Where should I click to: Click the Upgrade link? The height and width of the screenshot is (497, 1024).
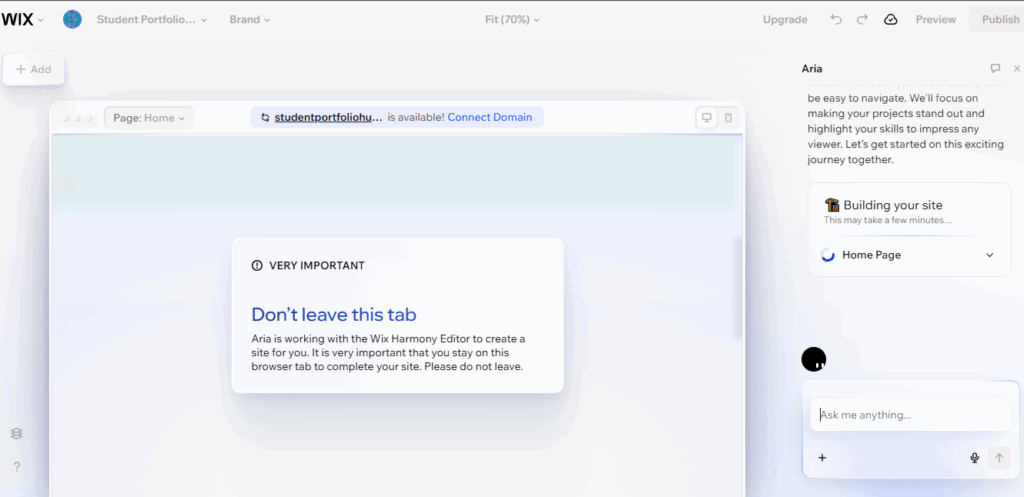coord(785,20)
